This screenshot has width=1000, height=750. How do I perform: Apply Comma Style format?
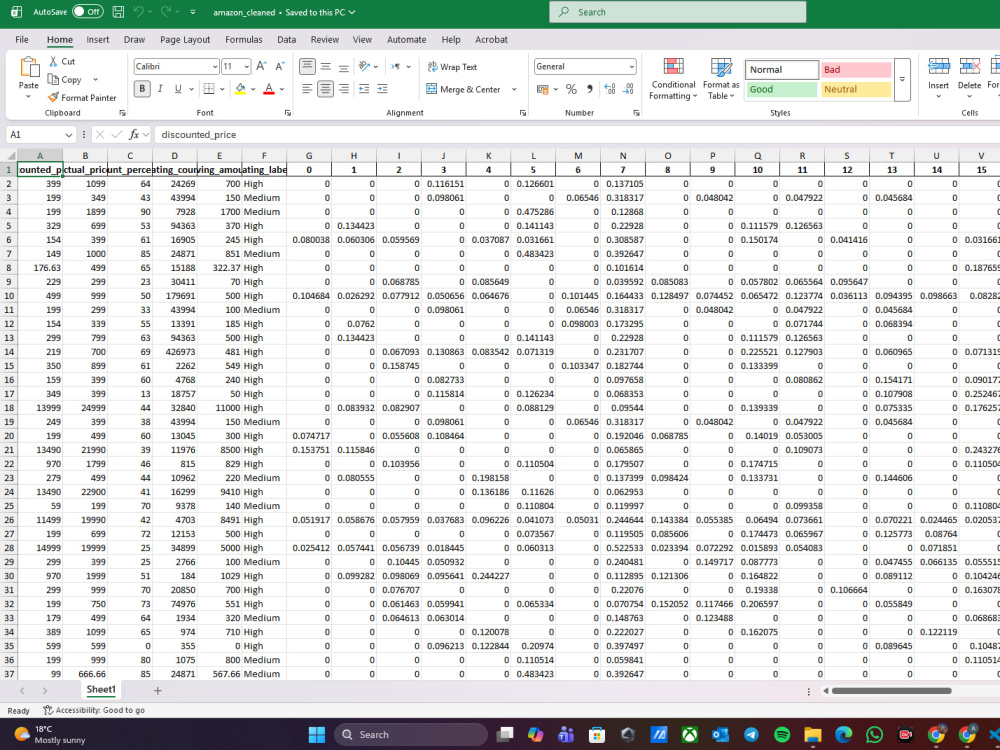[589, 89]
